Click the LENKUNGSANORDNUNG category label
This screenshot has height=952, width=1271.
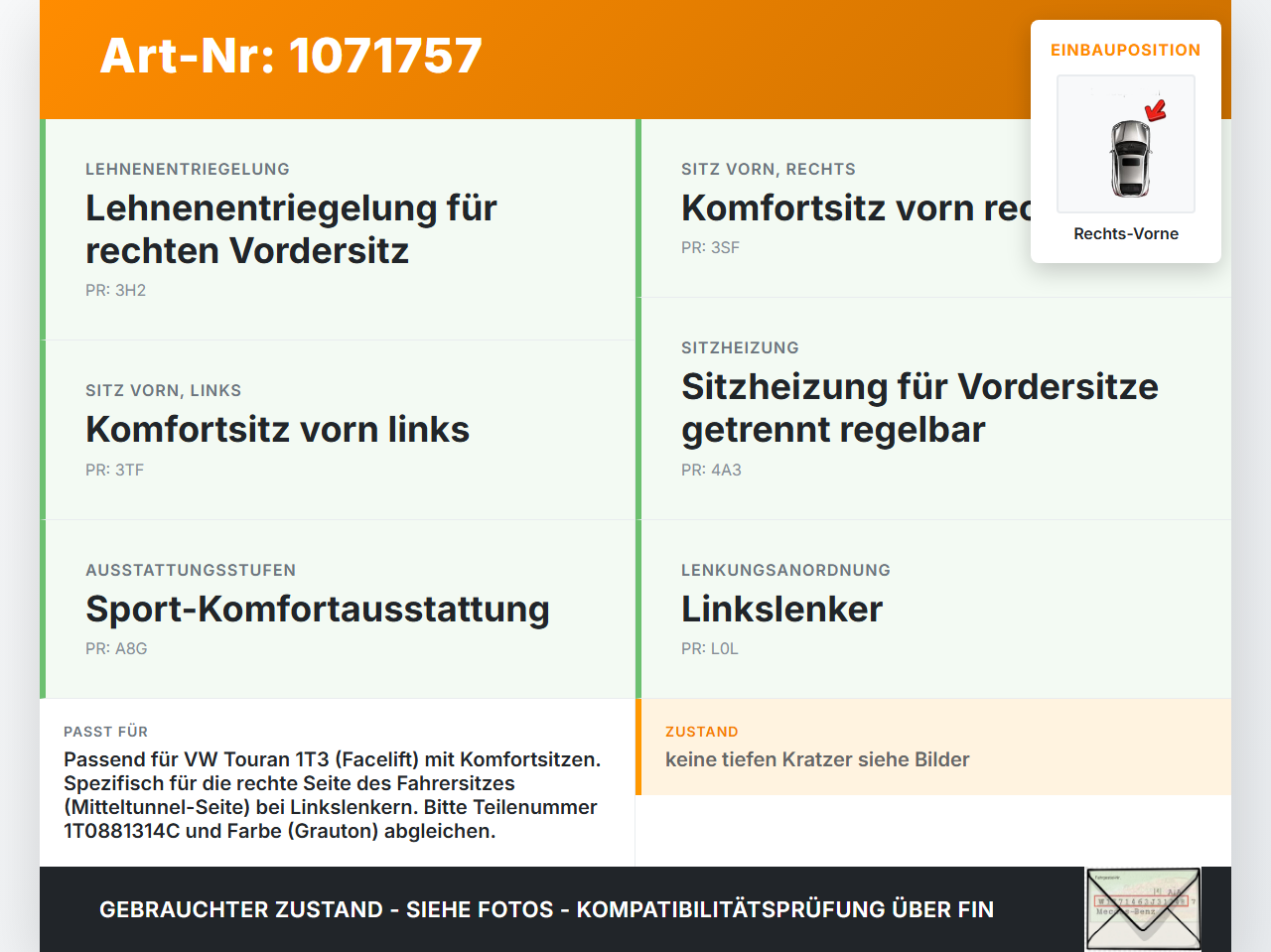(x=785, y=570)
